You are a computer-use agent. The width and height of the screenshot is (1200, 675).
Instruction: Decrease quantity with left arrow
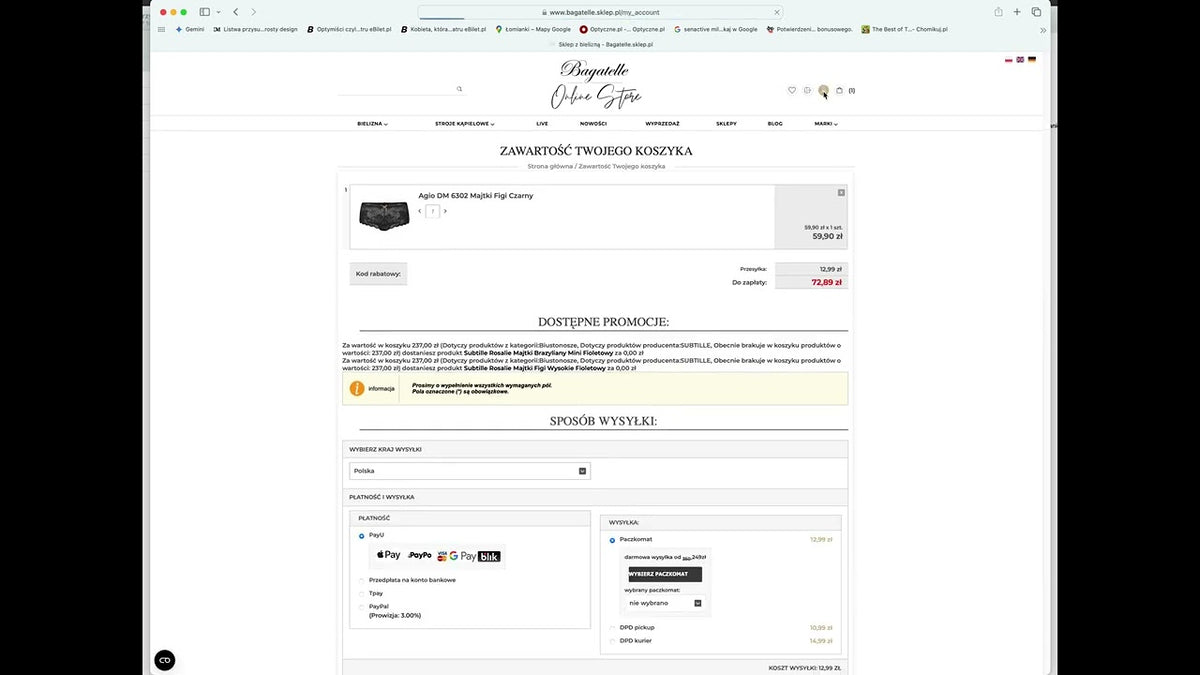419,211
